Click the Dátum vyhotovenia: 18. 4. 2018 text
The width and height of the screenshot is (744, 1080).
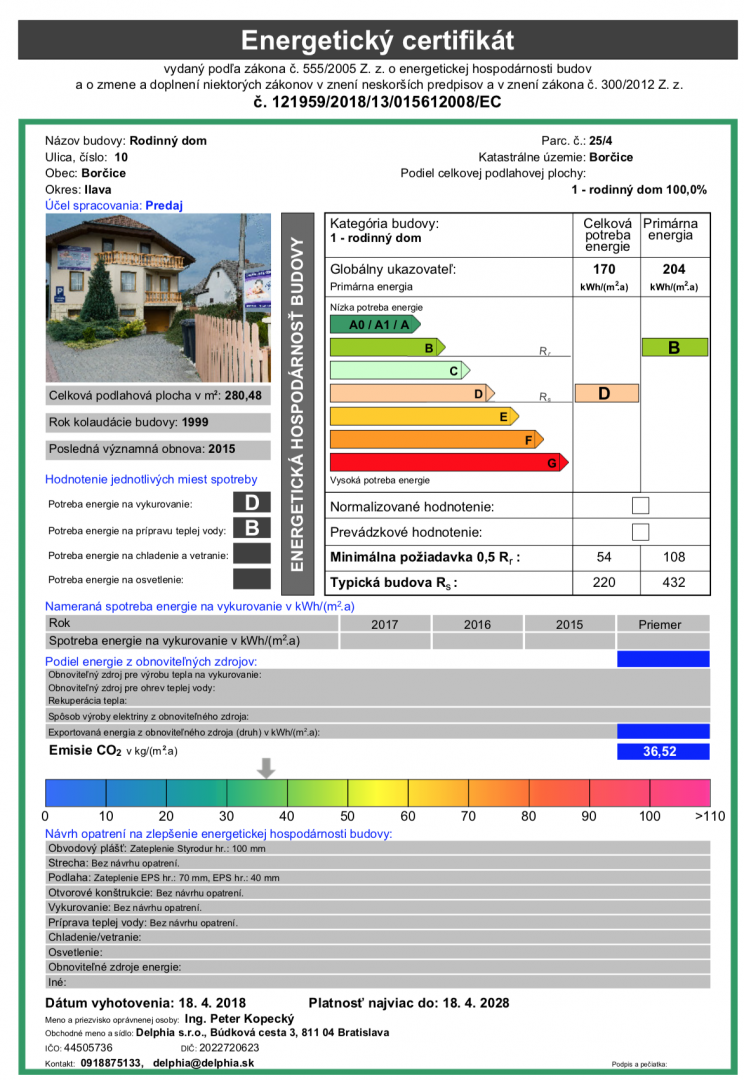[145, 1003]
